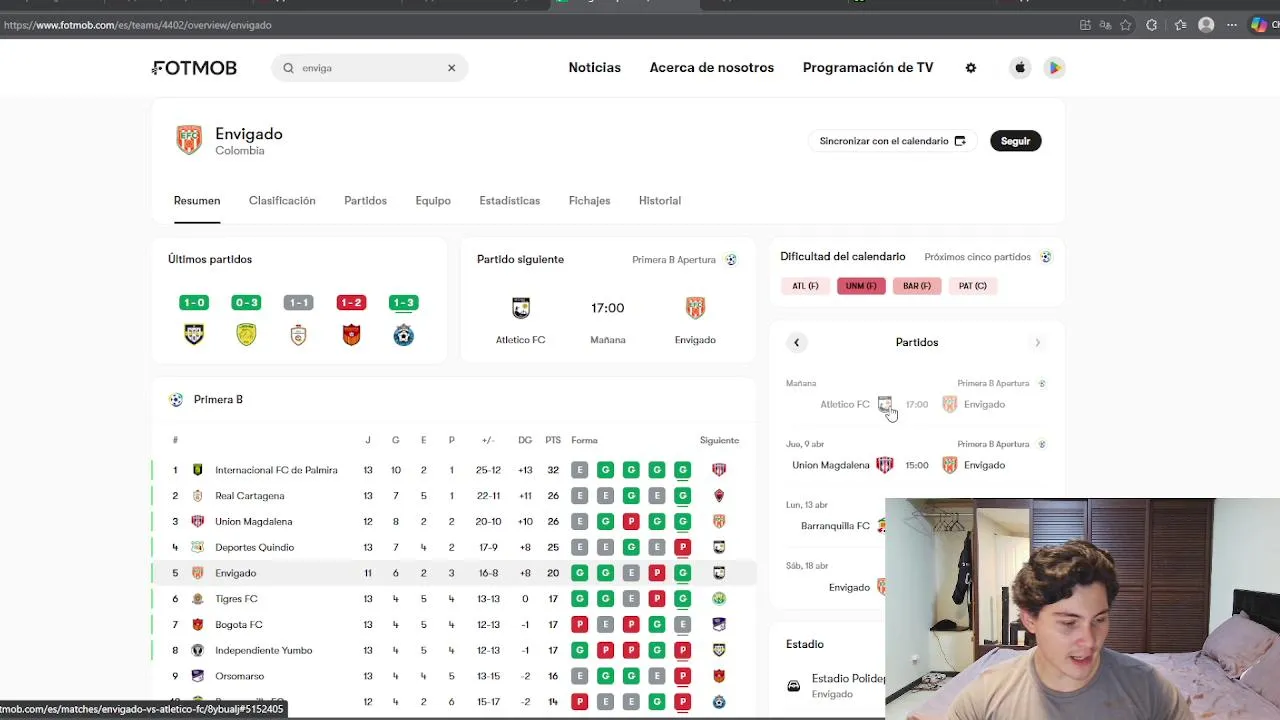Open the Atletico FC 17:00 fixture in Partidos list
The image size is (1280, 720).
[x=917, y=404]
